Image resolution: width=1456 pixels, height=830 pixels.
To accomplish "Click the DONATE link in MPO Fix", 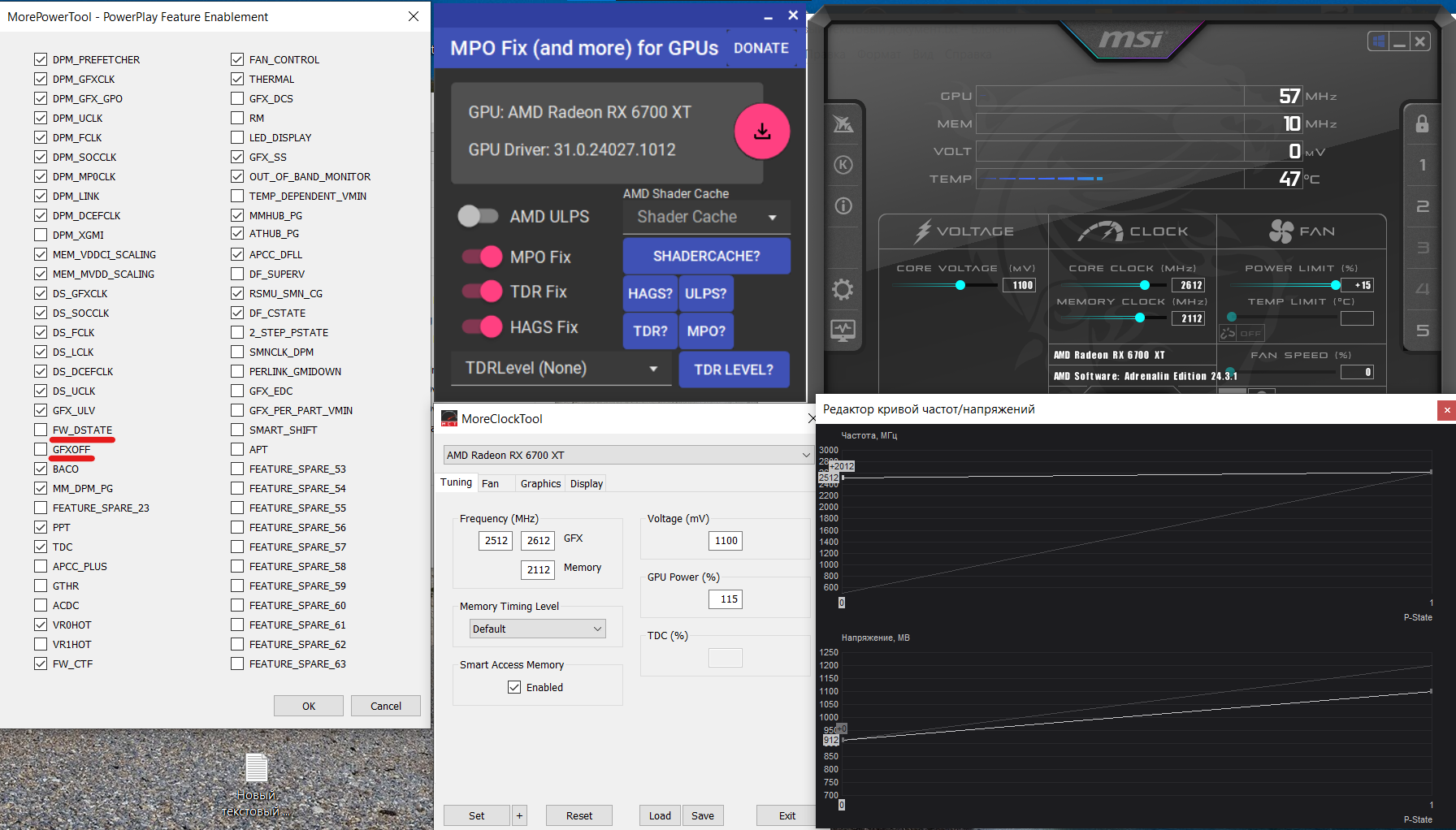I will pyautogui.click(x=761, y=48).
